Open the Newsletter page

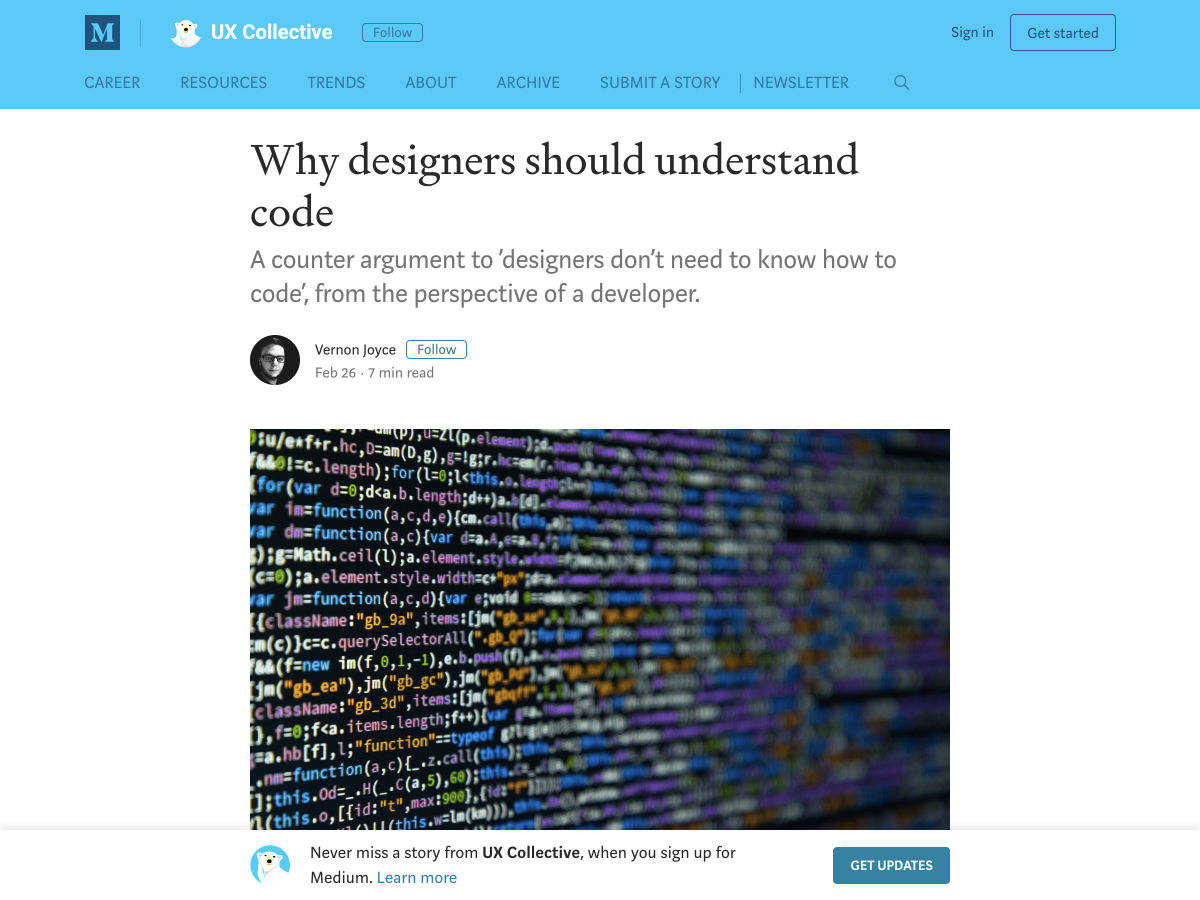point(801,83)
